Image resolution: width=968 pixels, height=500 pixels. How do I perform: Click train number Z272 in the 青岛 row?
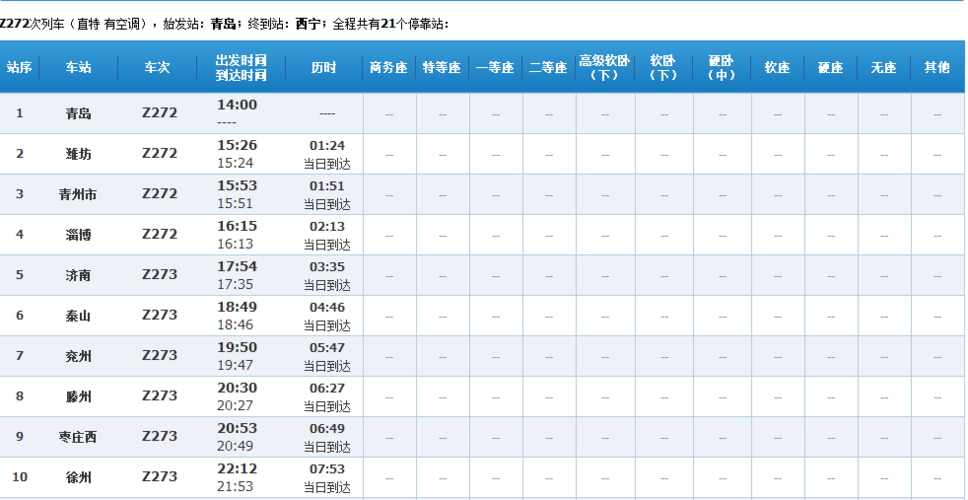click(x=159, y=113)
